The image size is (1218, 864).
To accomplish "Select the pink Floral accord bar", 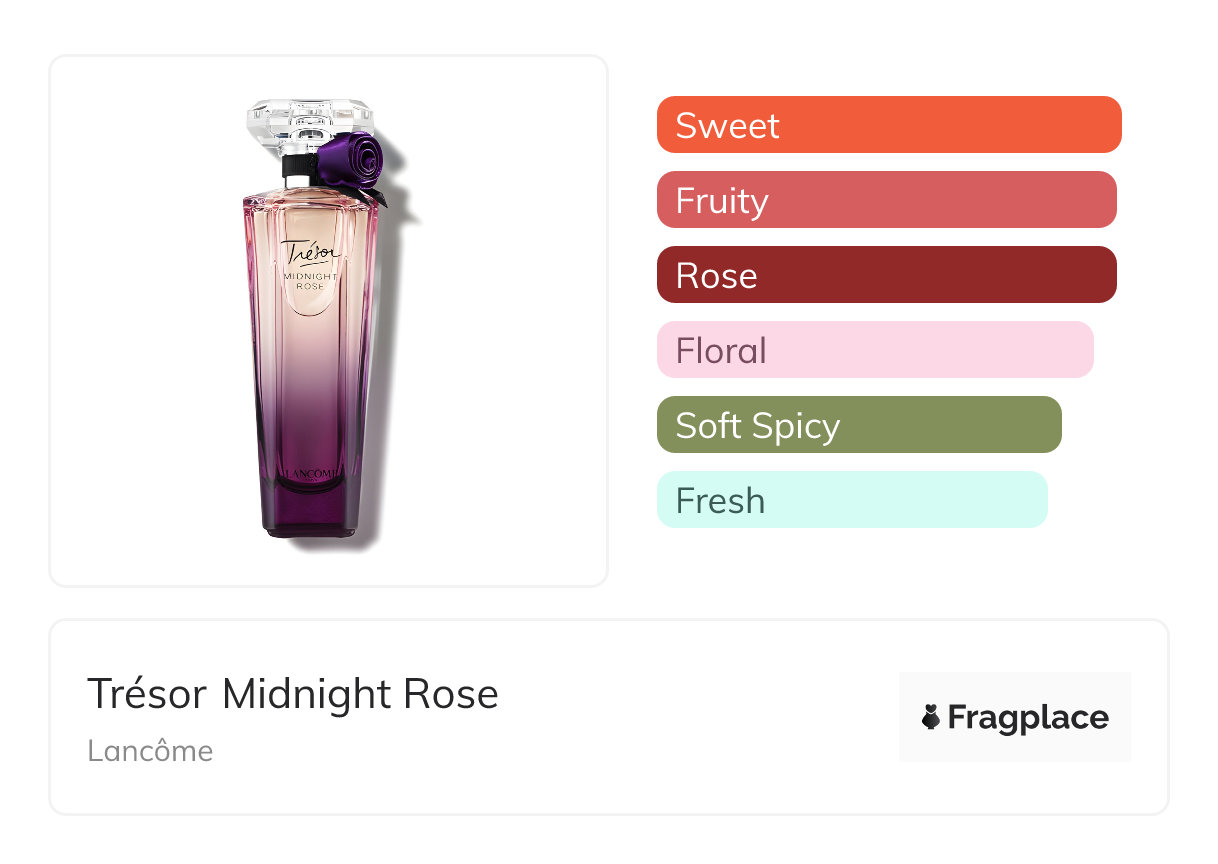I will pyautogui.click(x=875, y=350).
